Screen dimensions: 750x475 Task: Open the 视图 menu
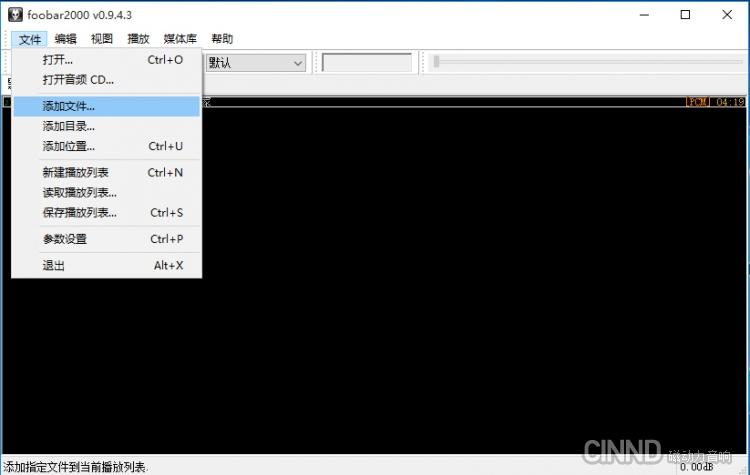point(102,39)
